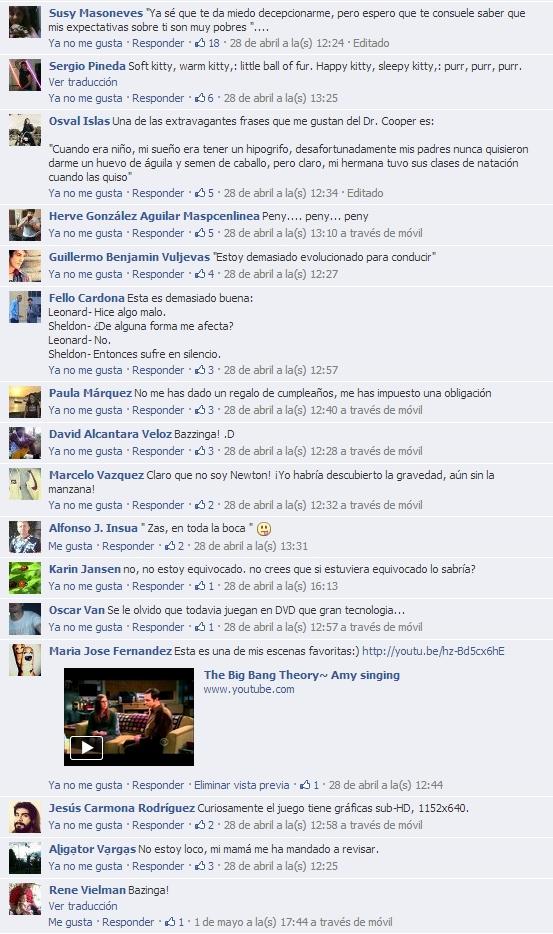Open Jesús Carmona Rodríguez's avatar
553x934 pixels.
[x=25, y=817]
